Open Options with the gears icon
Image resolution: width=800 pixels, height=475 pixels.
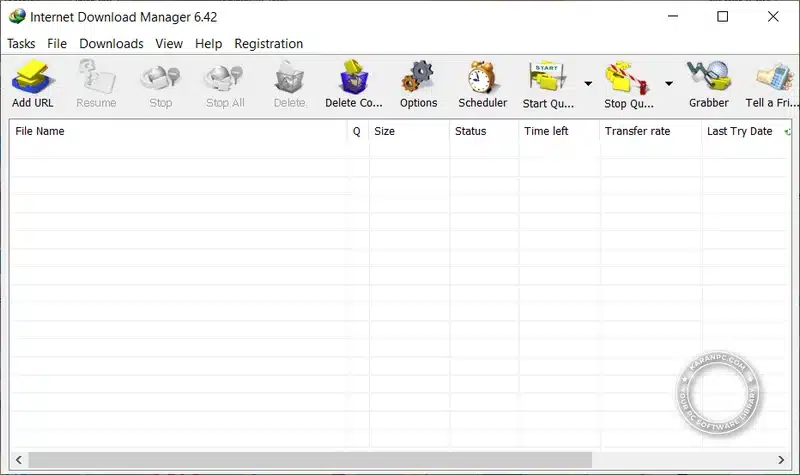tap(418, 77)
